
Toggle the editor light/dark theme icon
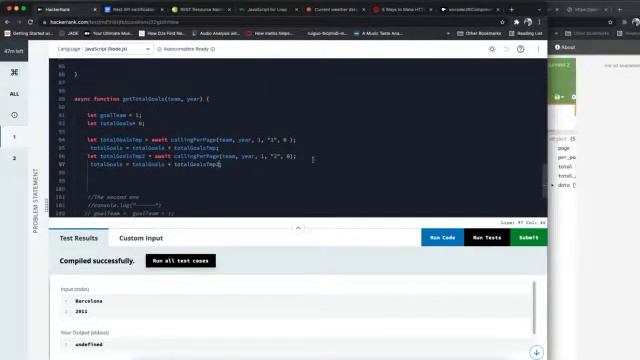[x=492, y=49]
